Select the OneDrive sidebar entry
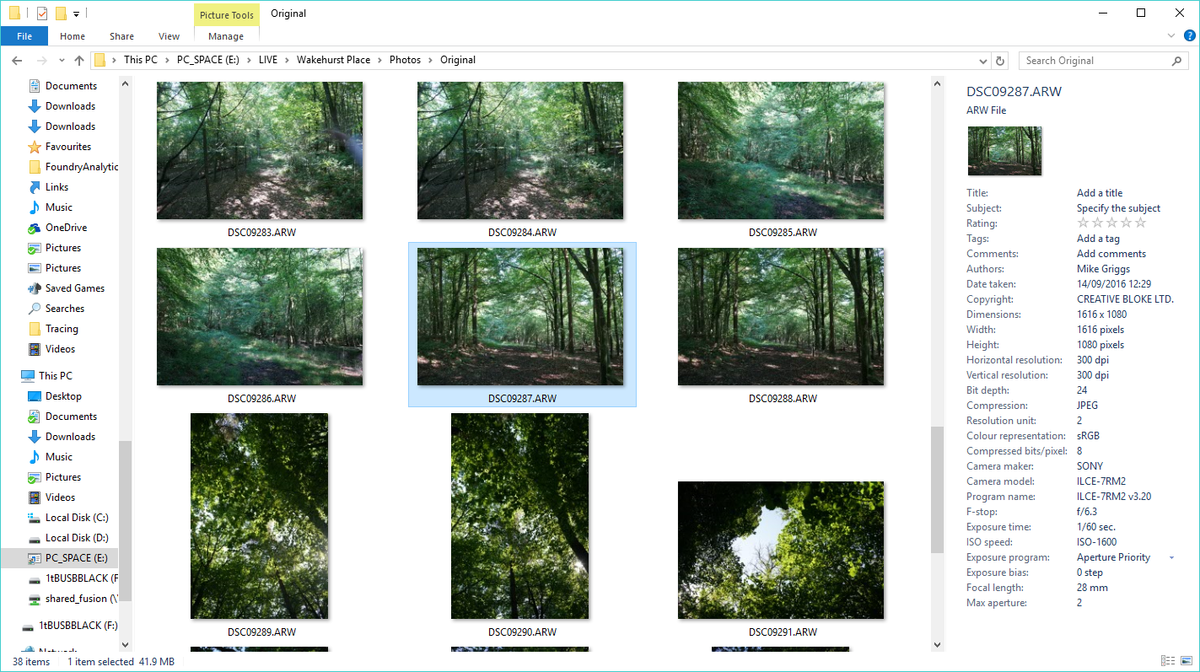The height and width of the screenshot is (672, 1200). coord(66,227)
